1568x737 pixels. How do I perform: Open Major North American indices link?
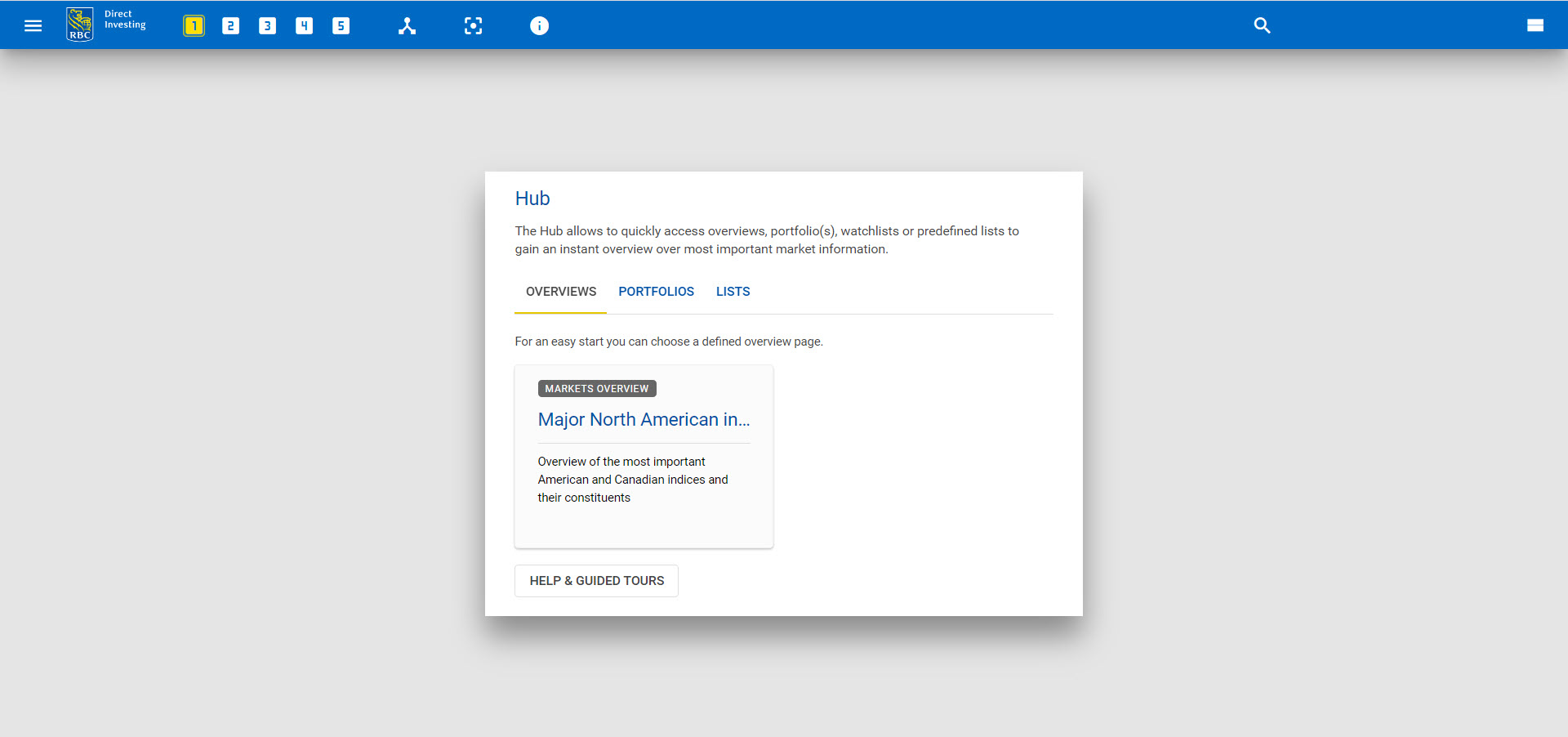644,420
